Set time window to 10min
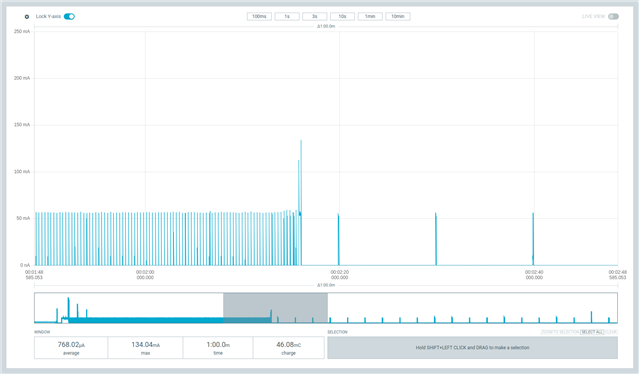 [x=398, y=16]
